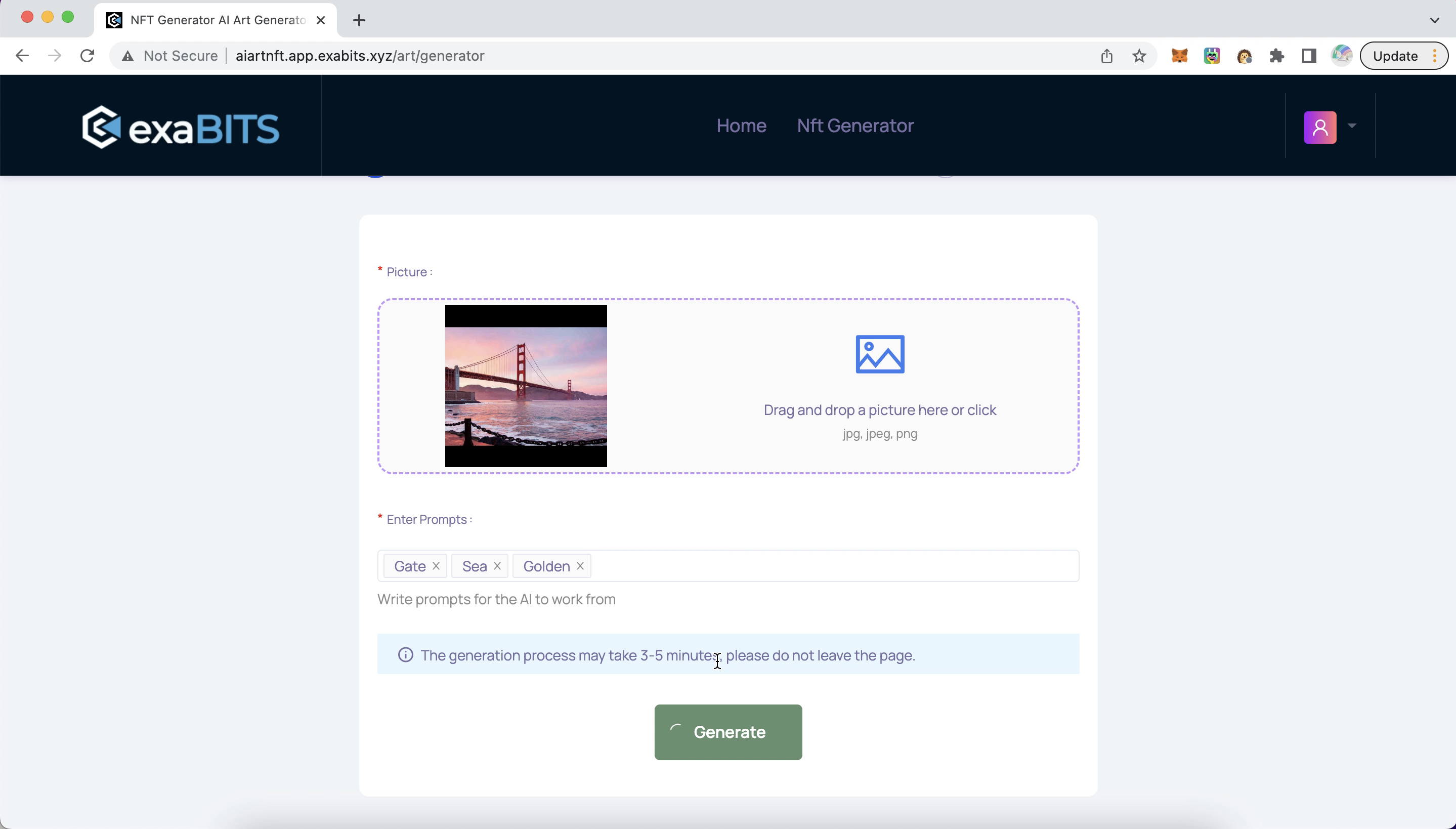Click the share icon in address bar
This screenshot has width=1456, height=829.
(x=1106, y=55)
